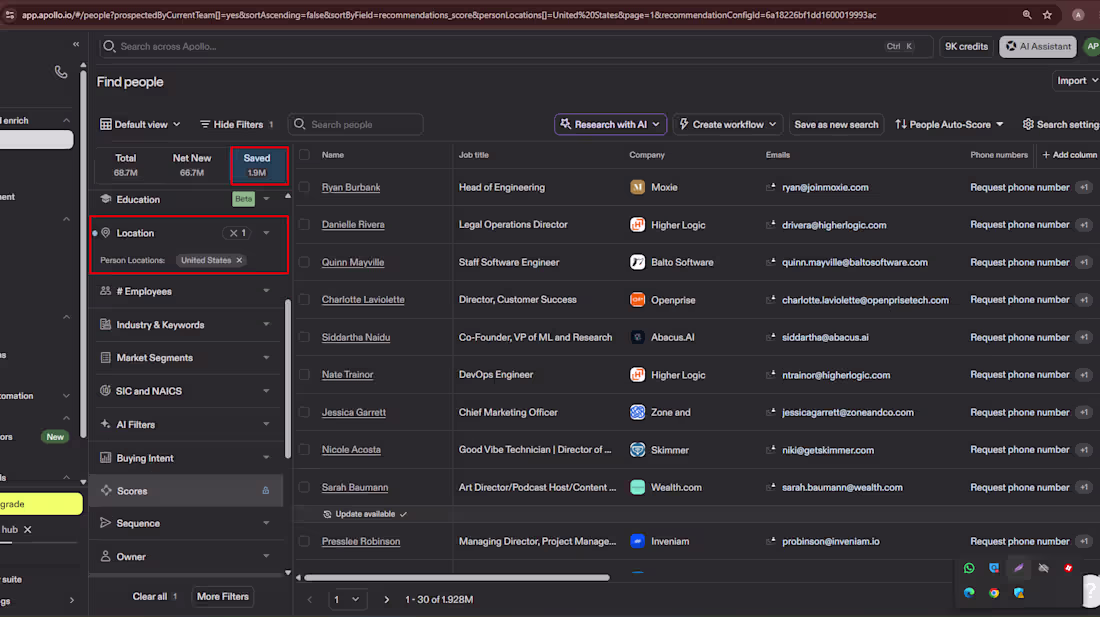
Task: Click the Abacus.AI company logo
Action: [x=637, y=337]
